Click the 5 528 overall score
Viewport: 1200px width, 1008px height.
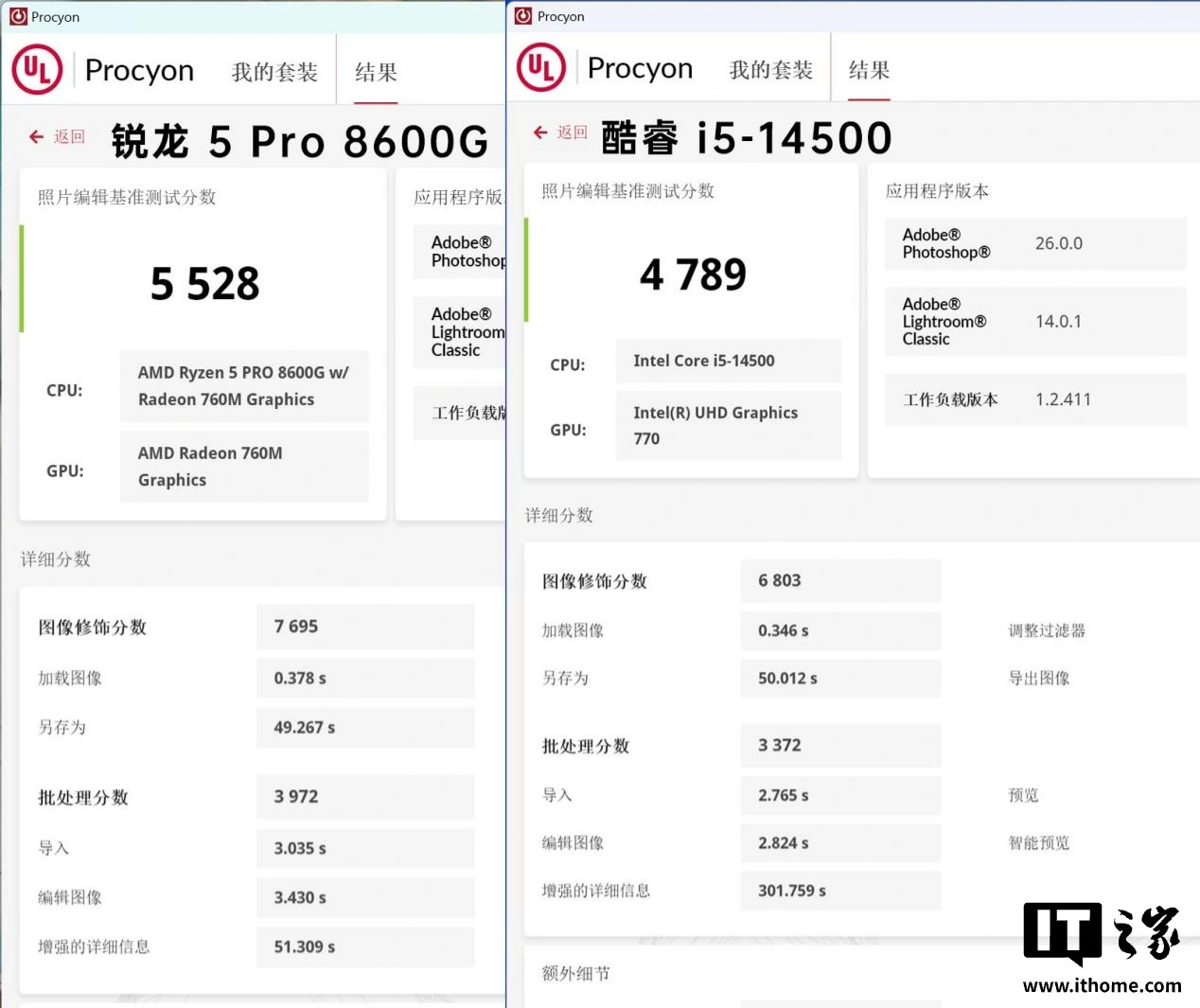(205, 284)
